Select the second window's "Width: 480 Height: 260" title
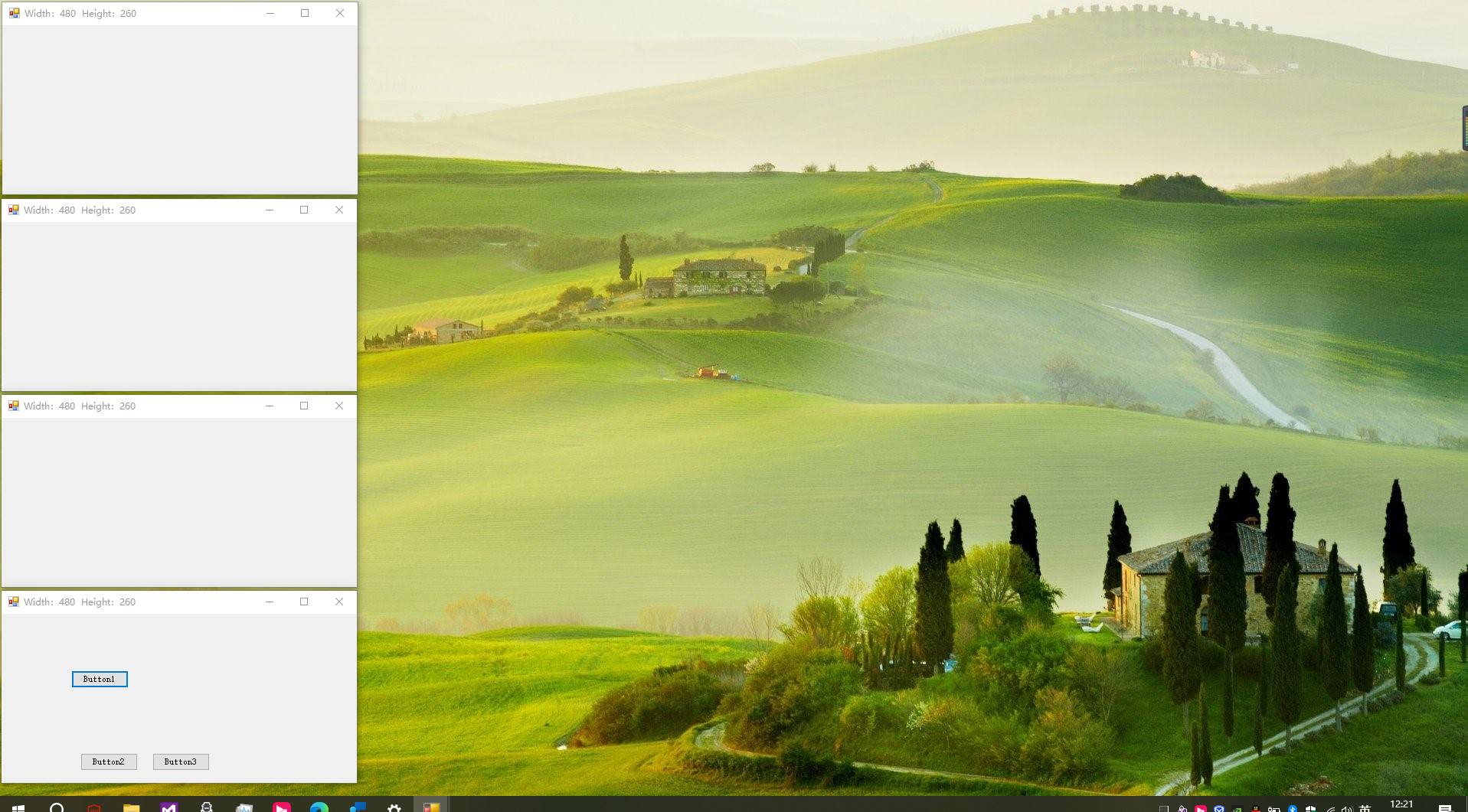Viewport: 1468px width, 812px height. pyautogui.click(x=80, y=210)
